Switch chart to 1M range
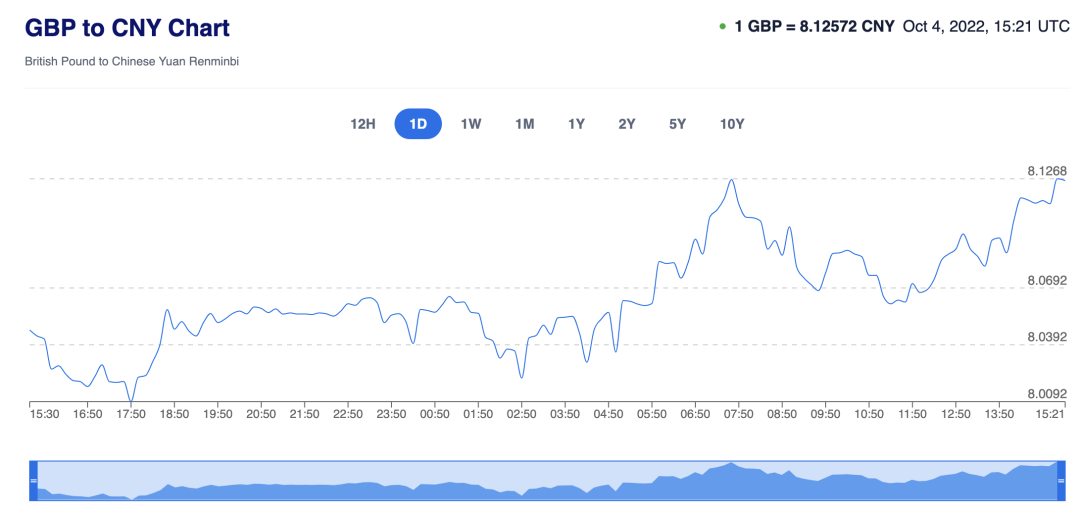The width and height of the screenshot is (1080, 518). pyautogui.click(x=524, y=124)
